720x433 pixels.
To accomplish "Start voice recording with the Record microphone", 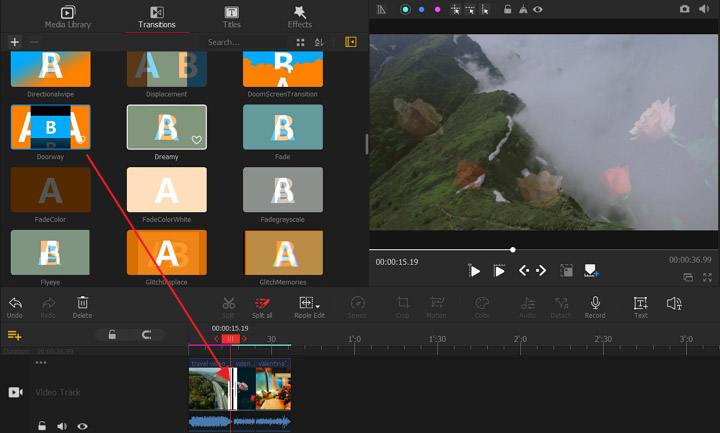I will [595, 303].
